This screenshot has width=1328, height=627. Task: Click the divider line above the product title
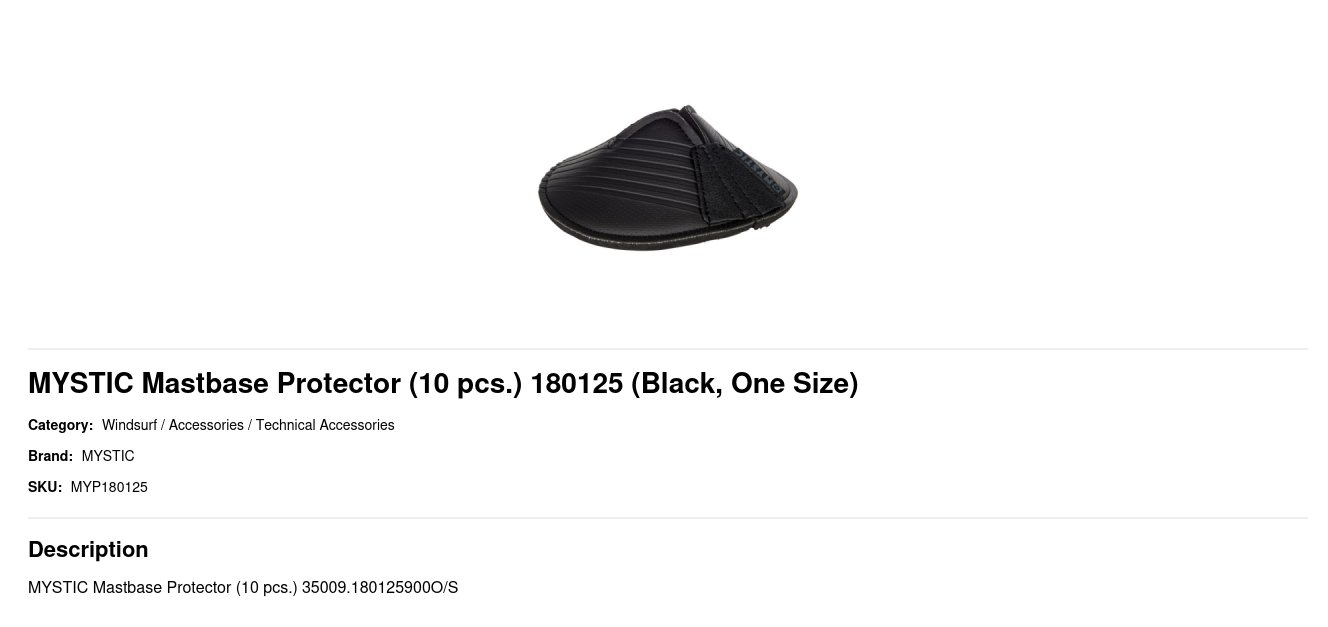pos(668,349)
